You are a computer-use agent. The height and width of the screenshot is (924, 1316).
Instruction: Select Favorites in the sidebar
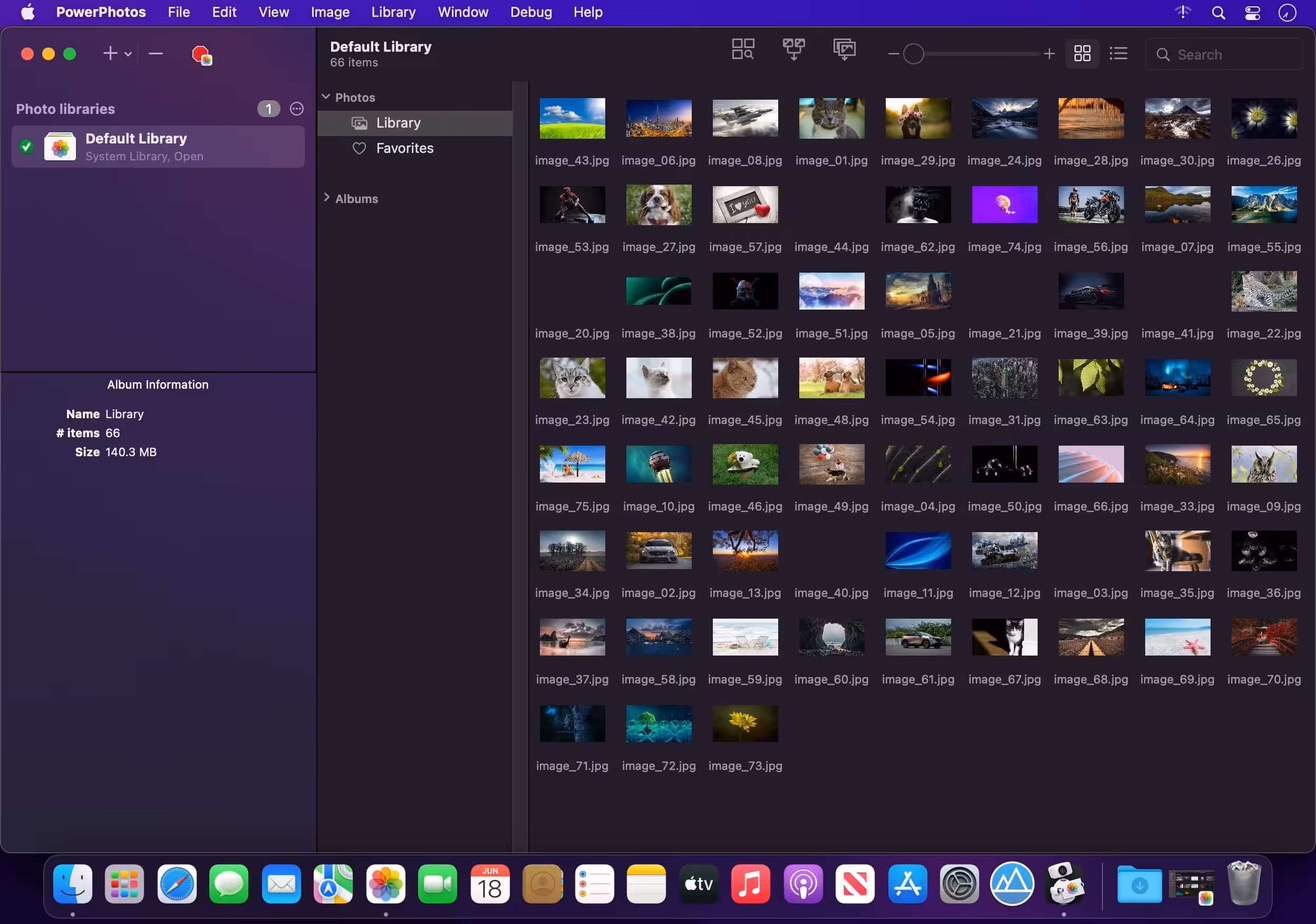[x=404, y=148]
